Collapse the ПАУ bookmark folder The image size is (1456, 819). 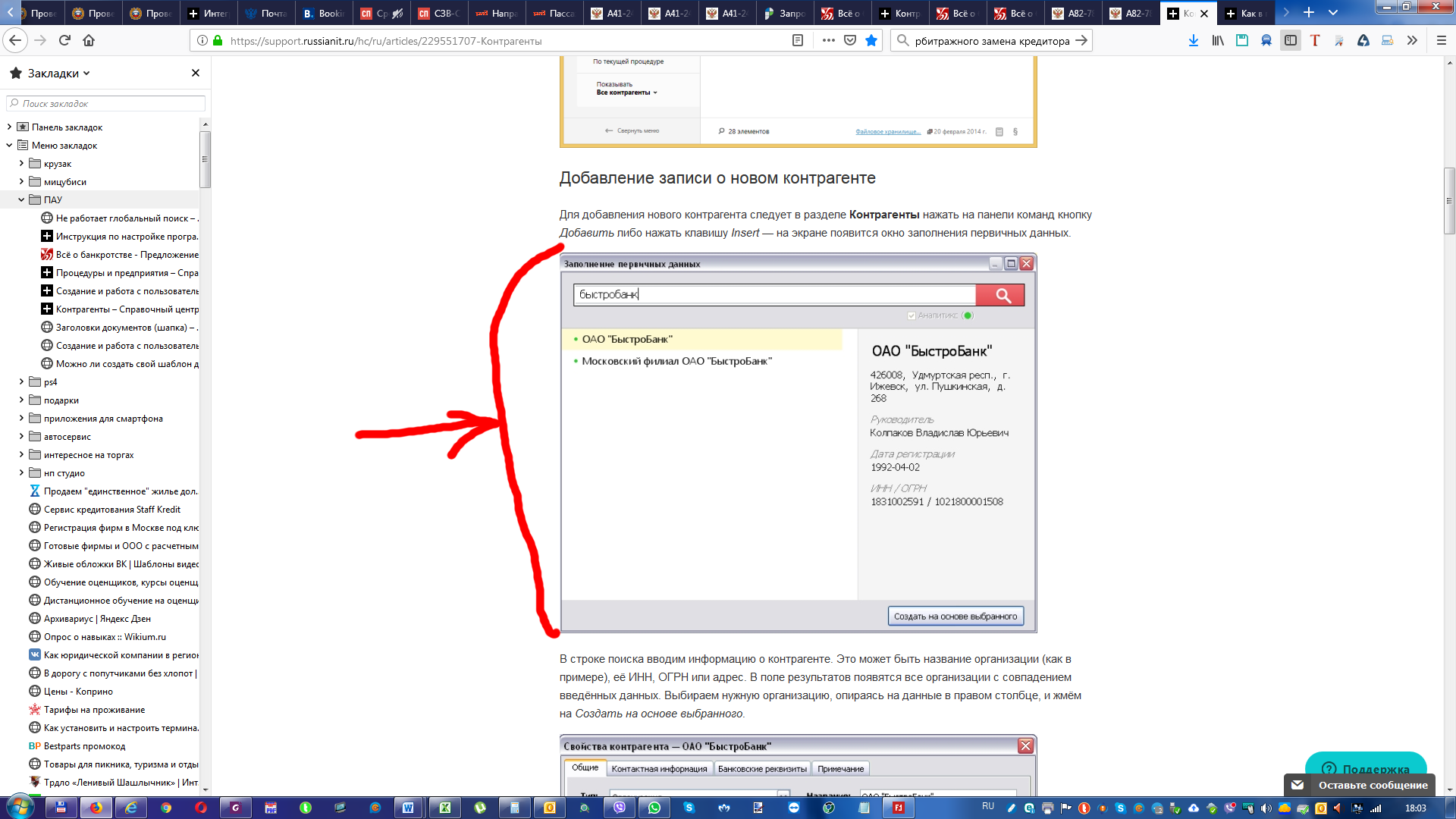(x=21, y=199)
